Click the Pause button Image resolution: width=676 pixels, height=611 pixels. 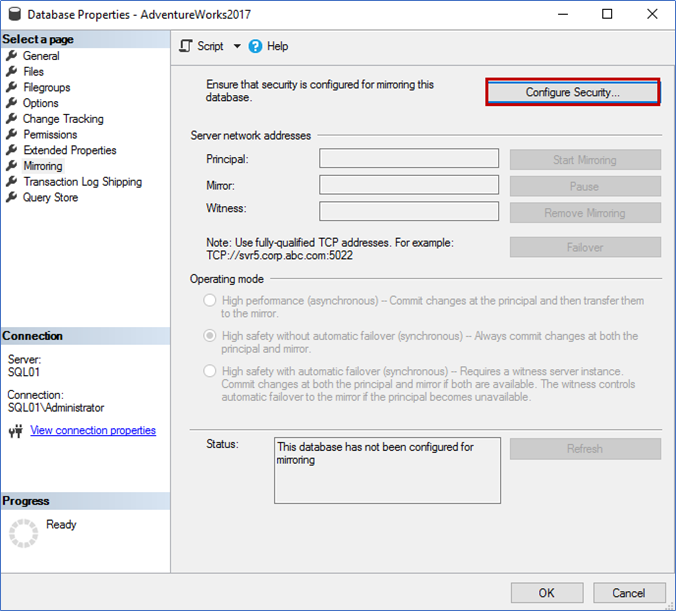[585, 186]
